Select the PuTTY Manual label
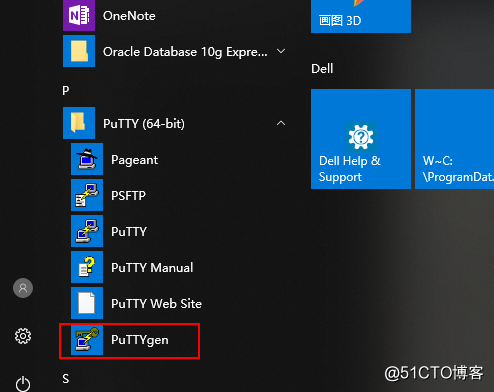The width and height of the screenshot is (494, 392). point(152,268)
